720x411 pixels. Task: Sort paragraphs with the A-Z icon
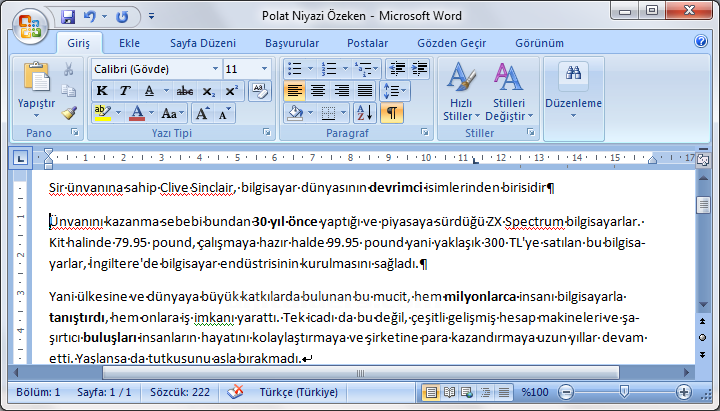click(x=365, y=113)
